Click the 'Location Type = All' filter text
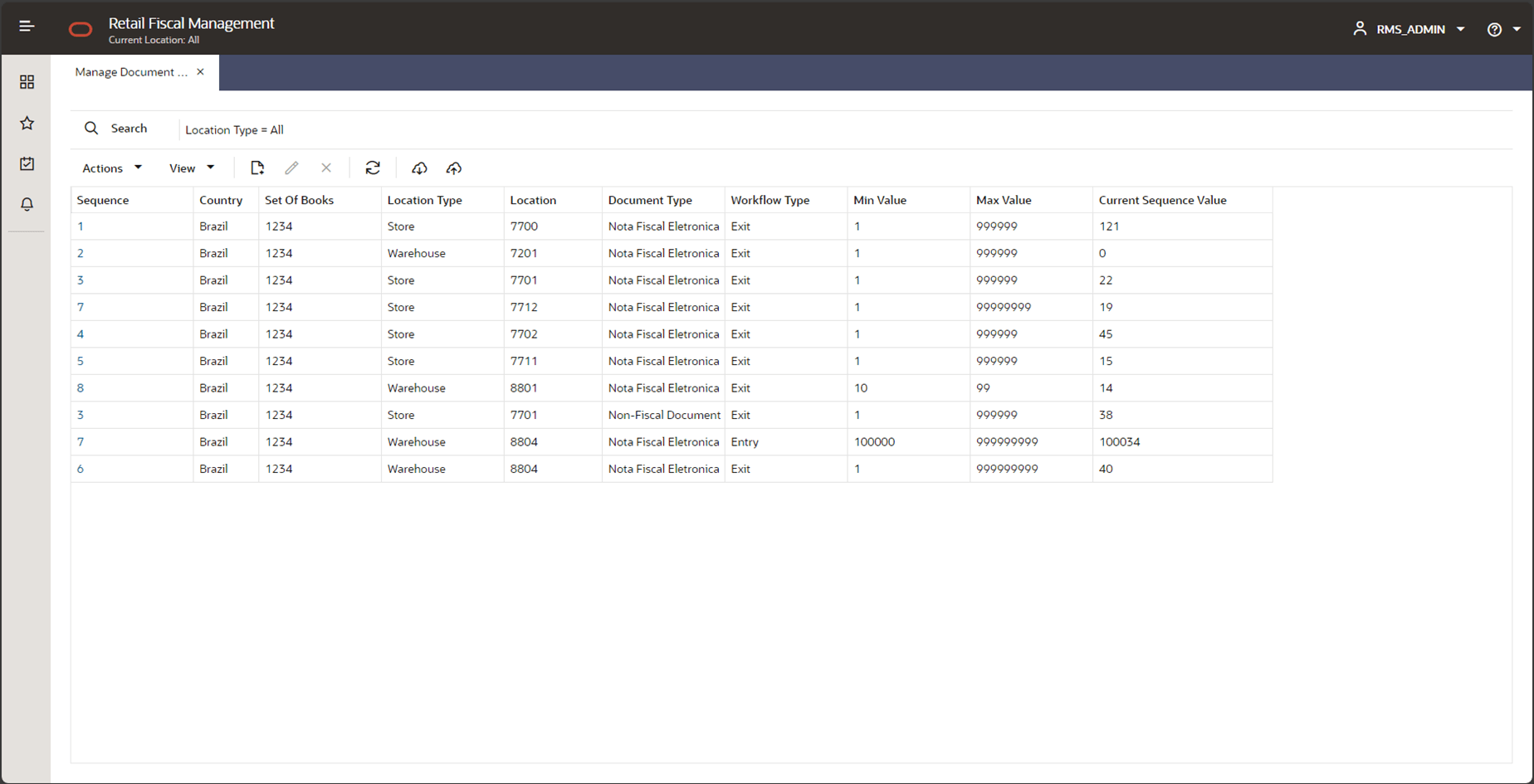This screenshot has width=1534, height=784. 234,129
